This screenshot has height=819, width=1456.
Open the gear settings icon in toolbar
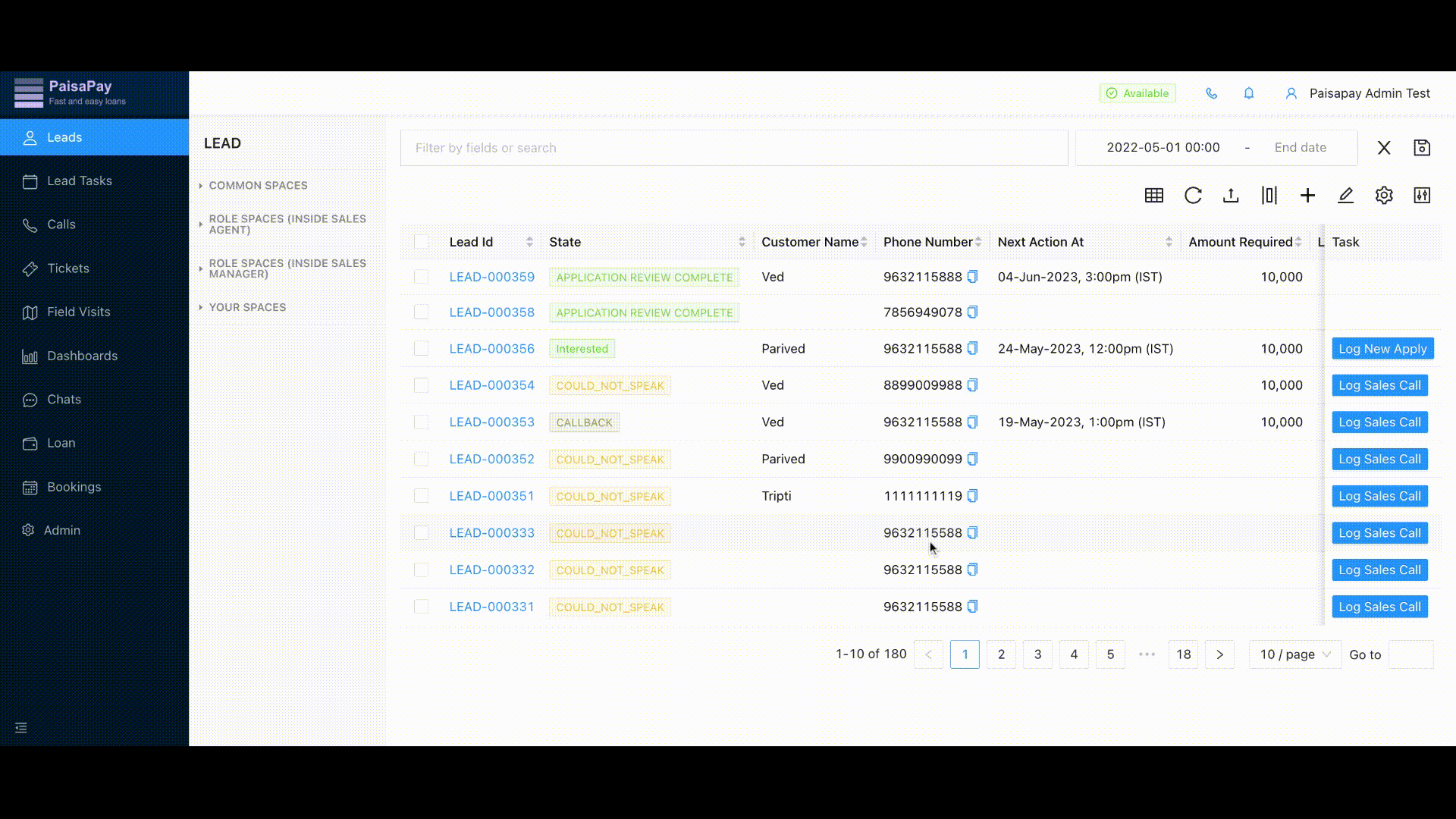pyautogui.click(x=1384, y=196)
